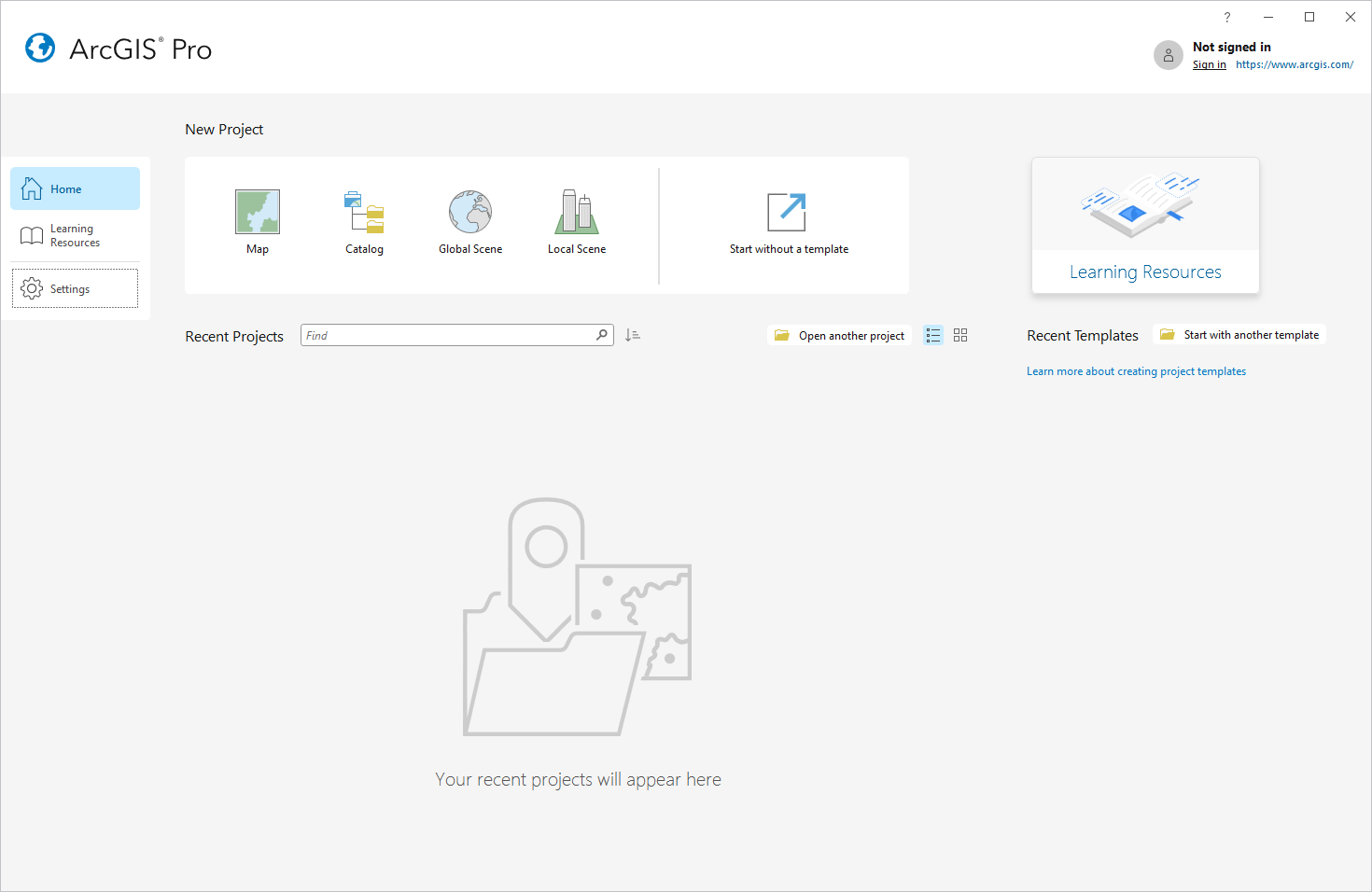Open the arcgis.com portal link
Viewport: 1372px width, 892px height.
coord(1295,64)
